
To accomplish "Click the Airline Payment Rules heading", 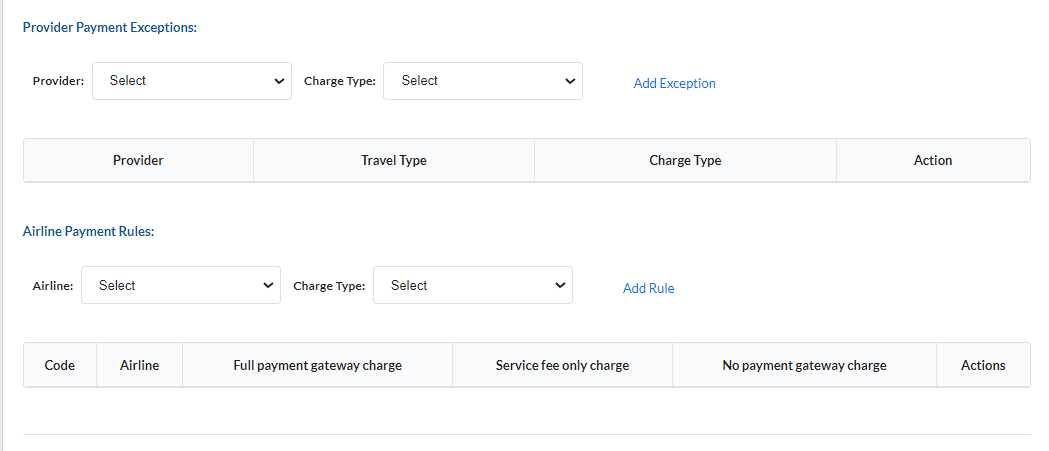I will coord(88,231).
